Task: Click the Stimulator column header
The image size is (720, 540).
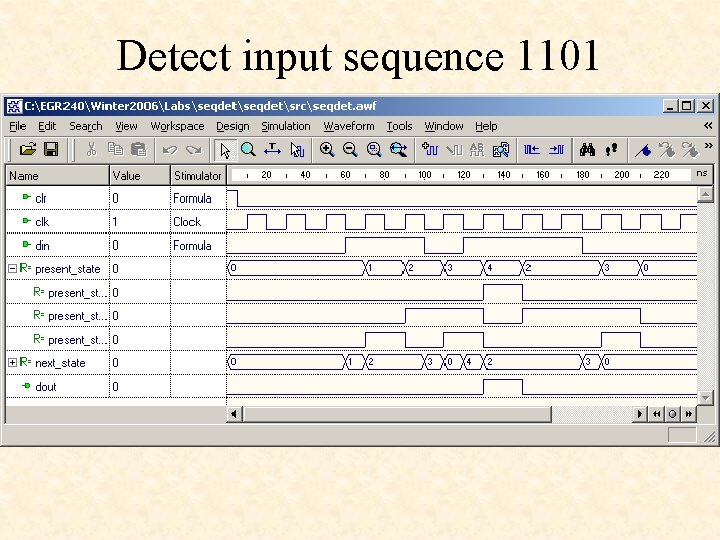Action: coord(198,175)
